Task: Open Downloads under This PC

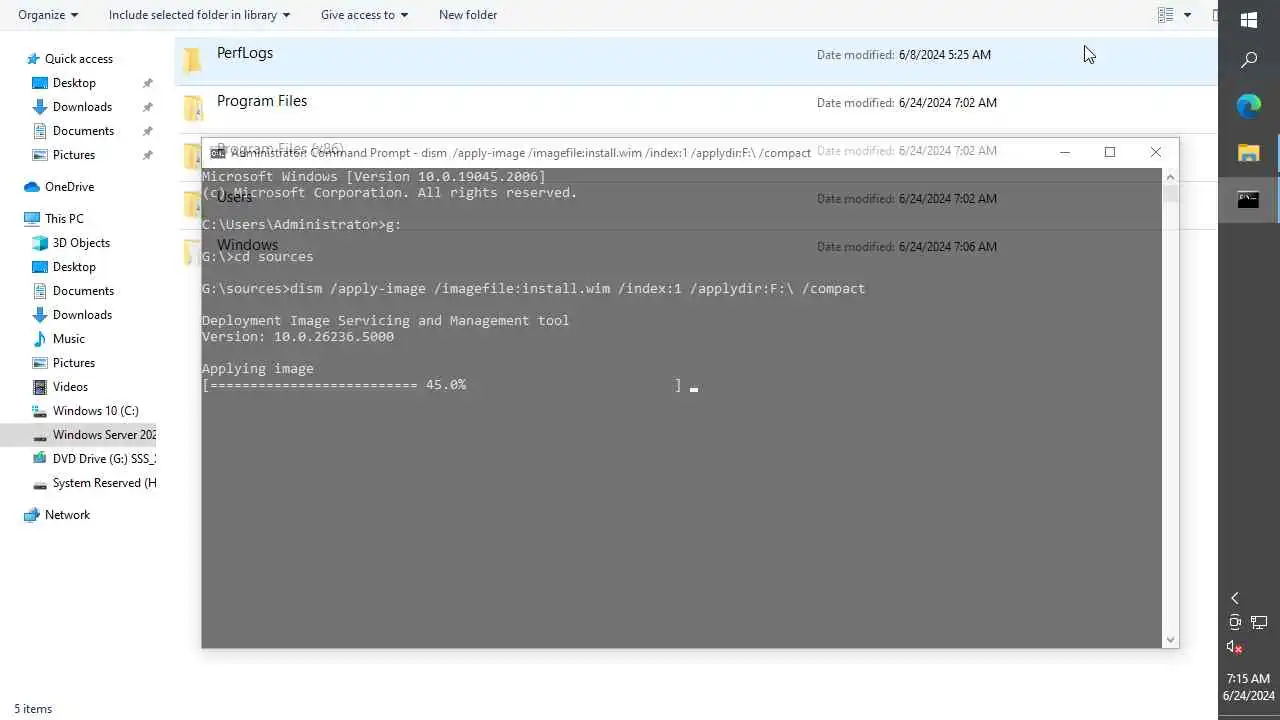Action: pyautogui.click(x=82, y=315)
